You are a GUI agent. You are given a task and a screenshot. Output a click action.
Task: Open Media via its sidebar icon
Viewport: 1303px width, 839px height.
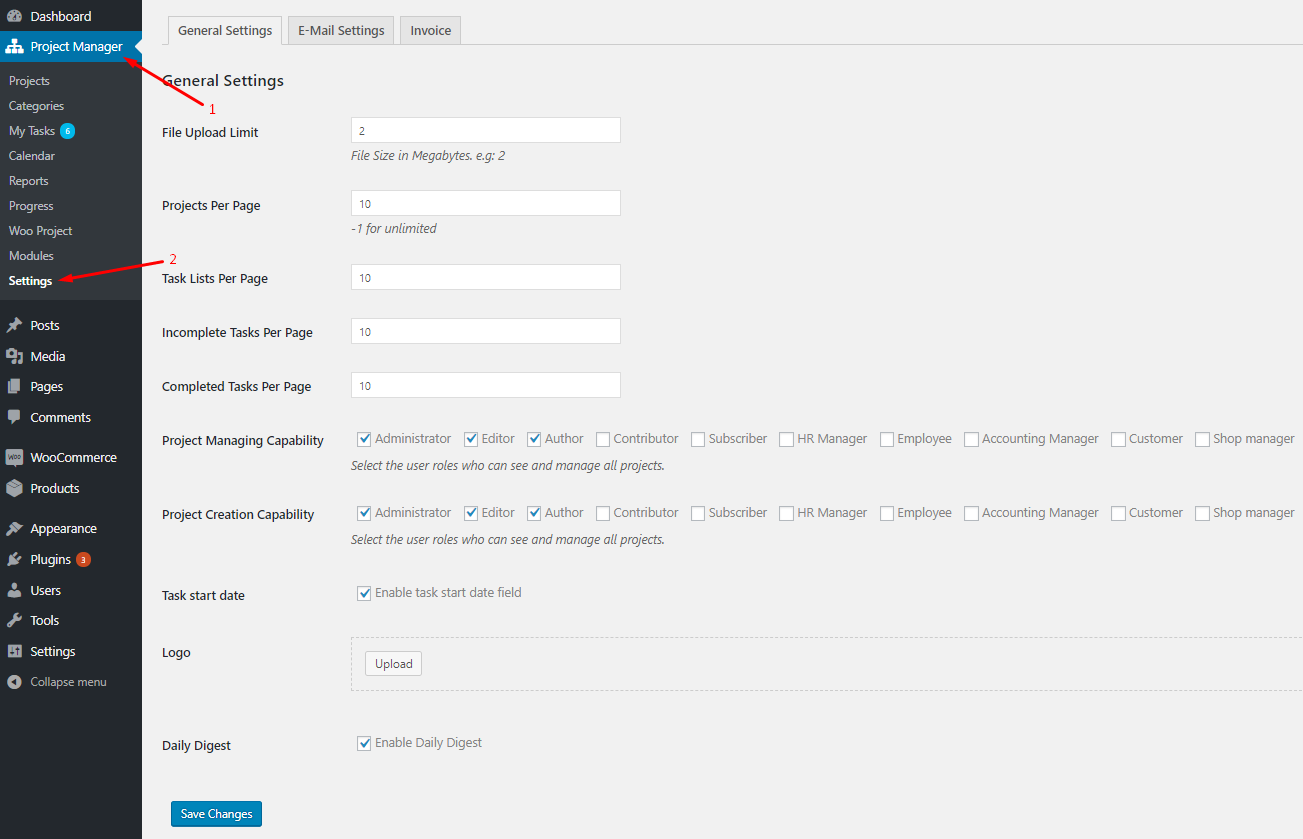14,356
